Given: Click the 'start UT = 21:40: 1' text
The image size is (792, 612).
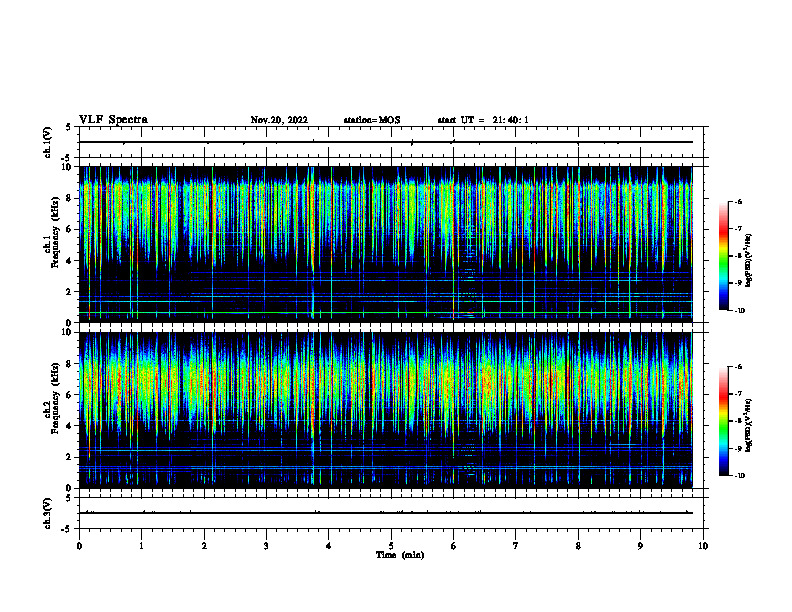Looking at the screenshot, I should click(483, 120).
